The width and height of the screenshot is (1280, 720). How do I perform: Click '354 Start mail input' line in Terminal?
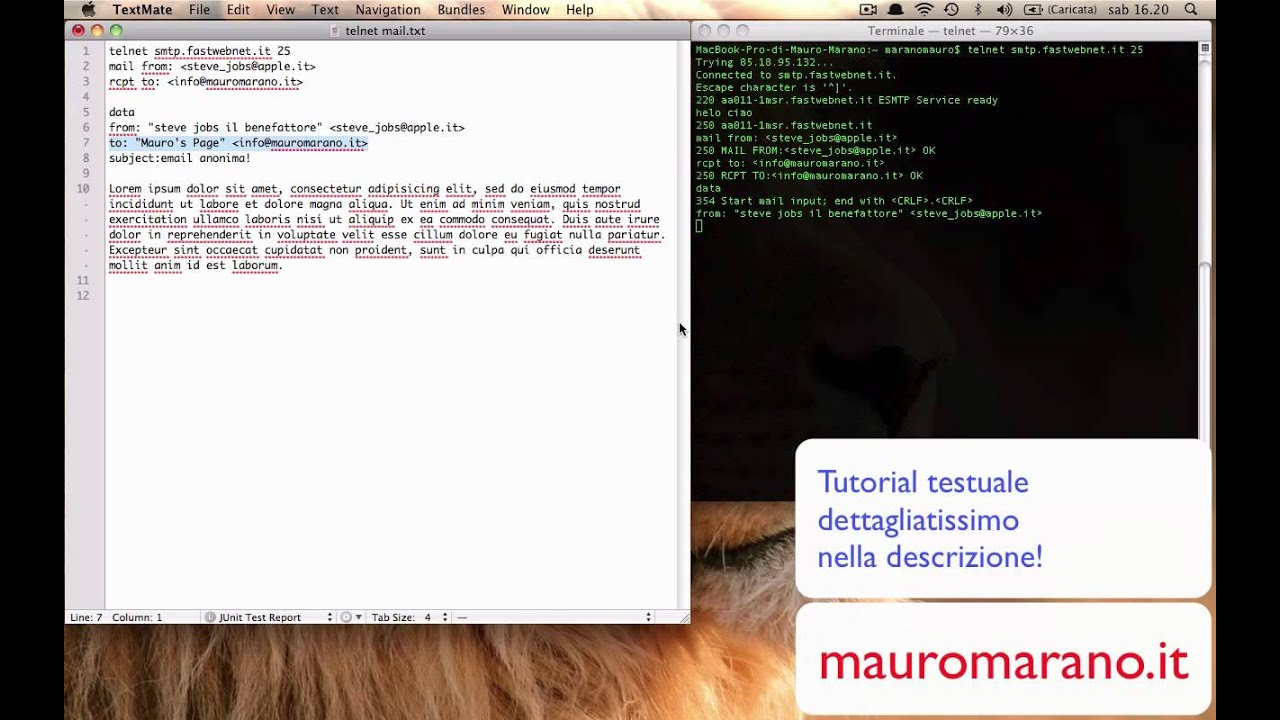tap(834, 201)
